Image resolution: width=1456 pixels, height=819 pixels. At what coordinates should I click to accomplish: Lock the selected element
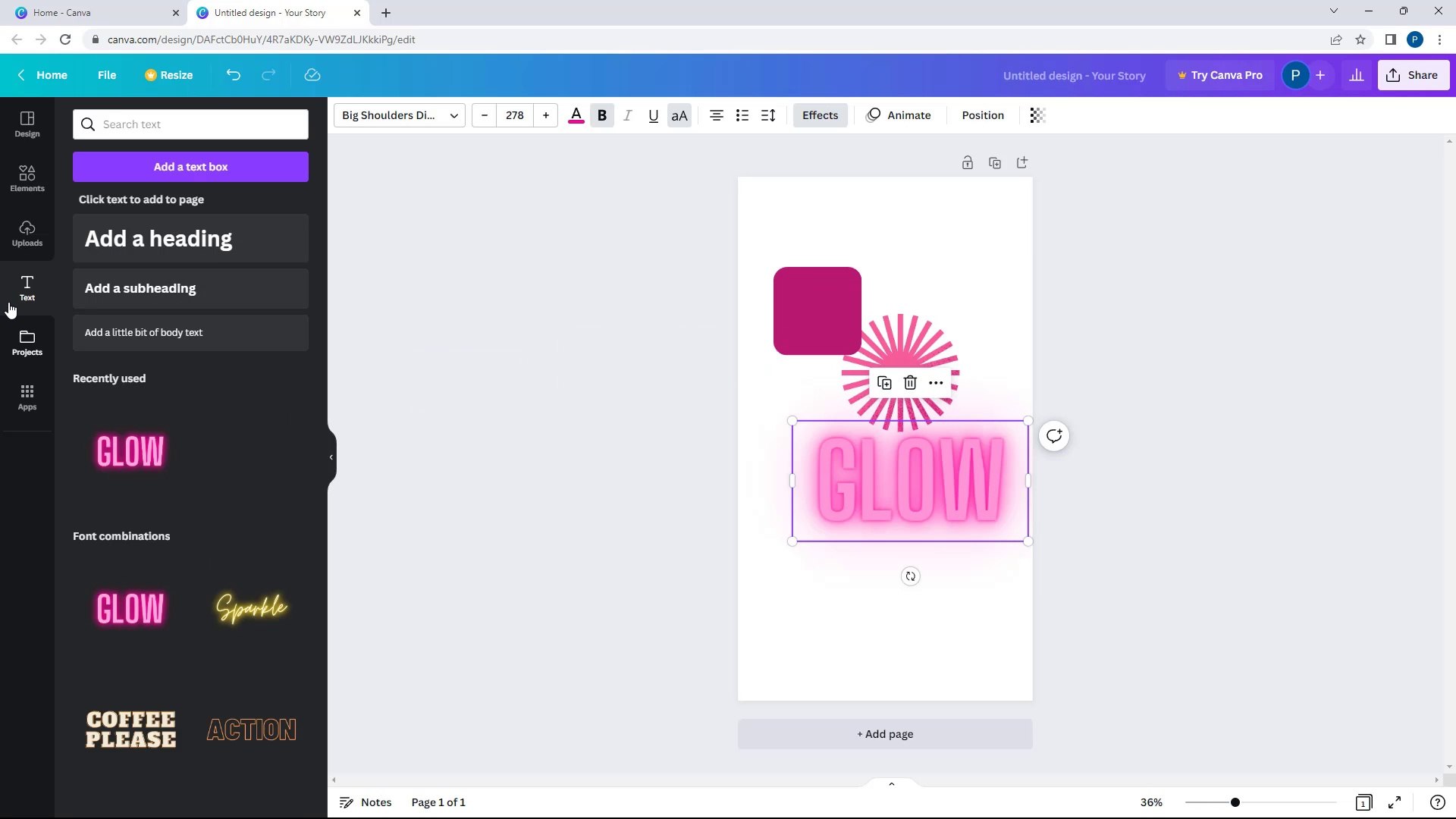pos(968,162)
